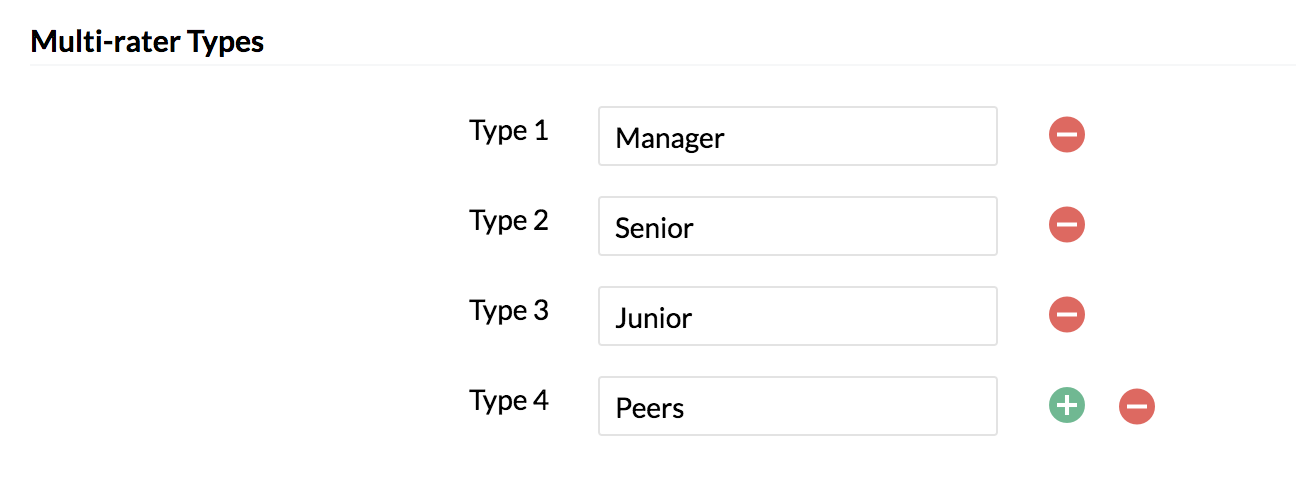Remove the Manager rater type
This screenshot has height=498, width=1296.
pos(1067,135)
